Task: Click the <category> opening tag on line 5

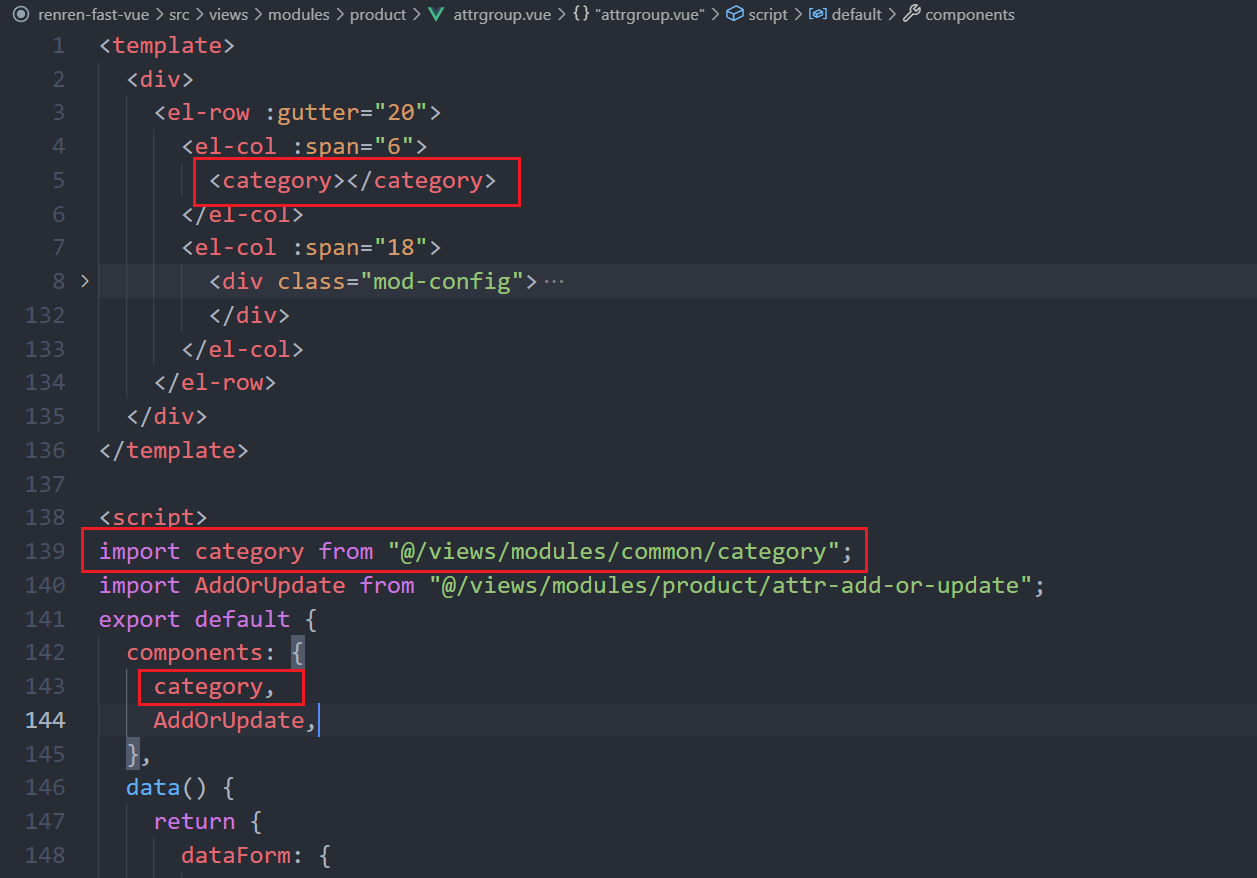Action: 277,180
